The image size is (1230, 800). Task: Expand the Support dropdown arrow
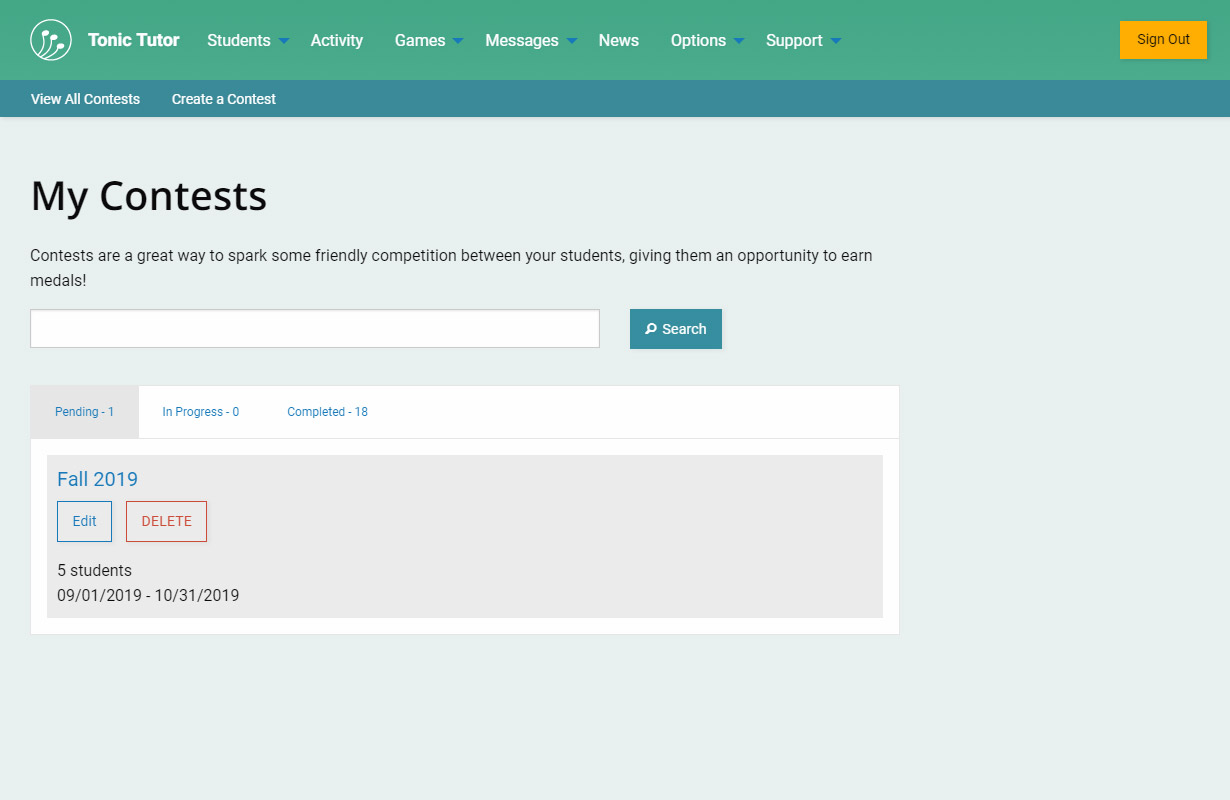pos(836,41)
